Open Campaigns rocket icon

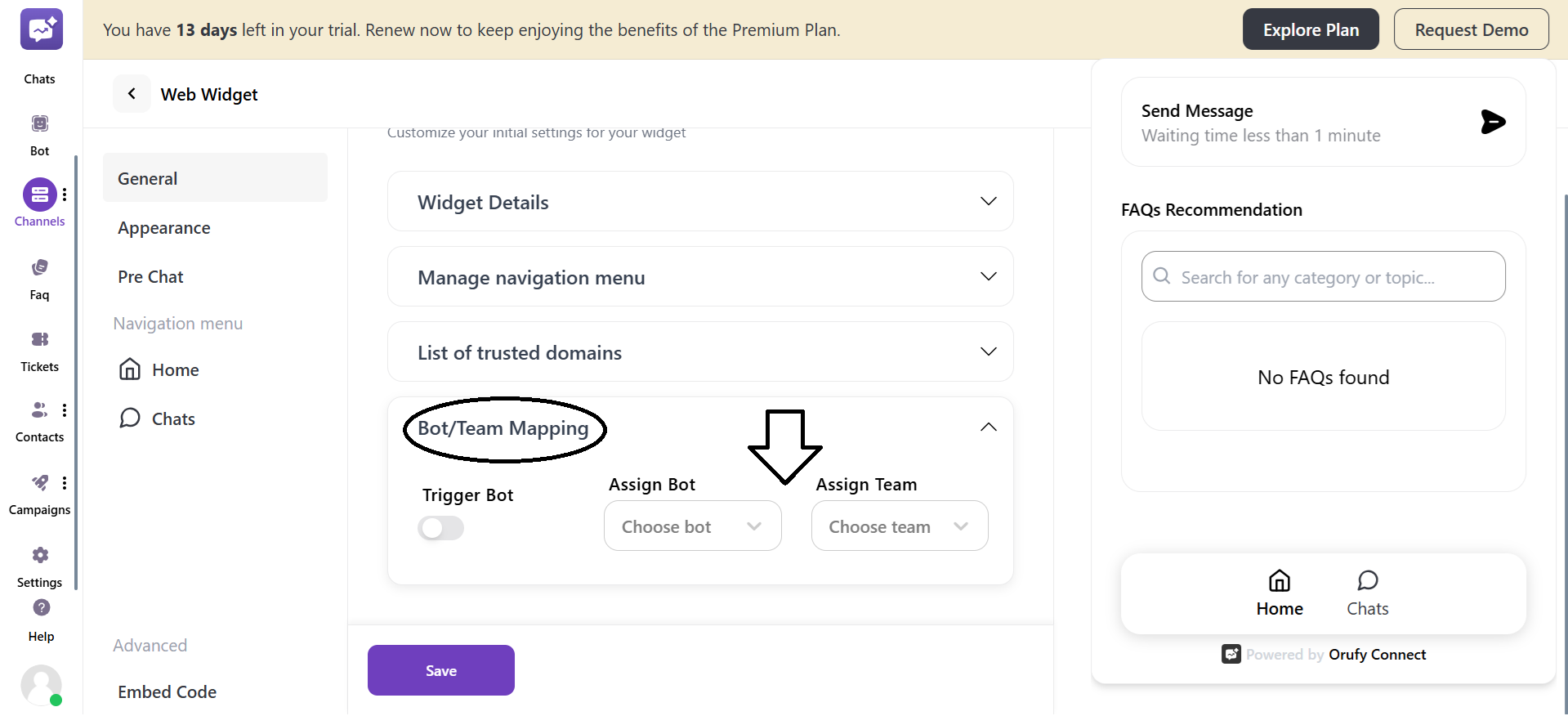coord(39,483)
